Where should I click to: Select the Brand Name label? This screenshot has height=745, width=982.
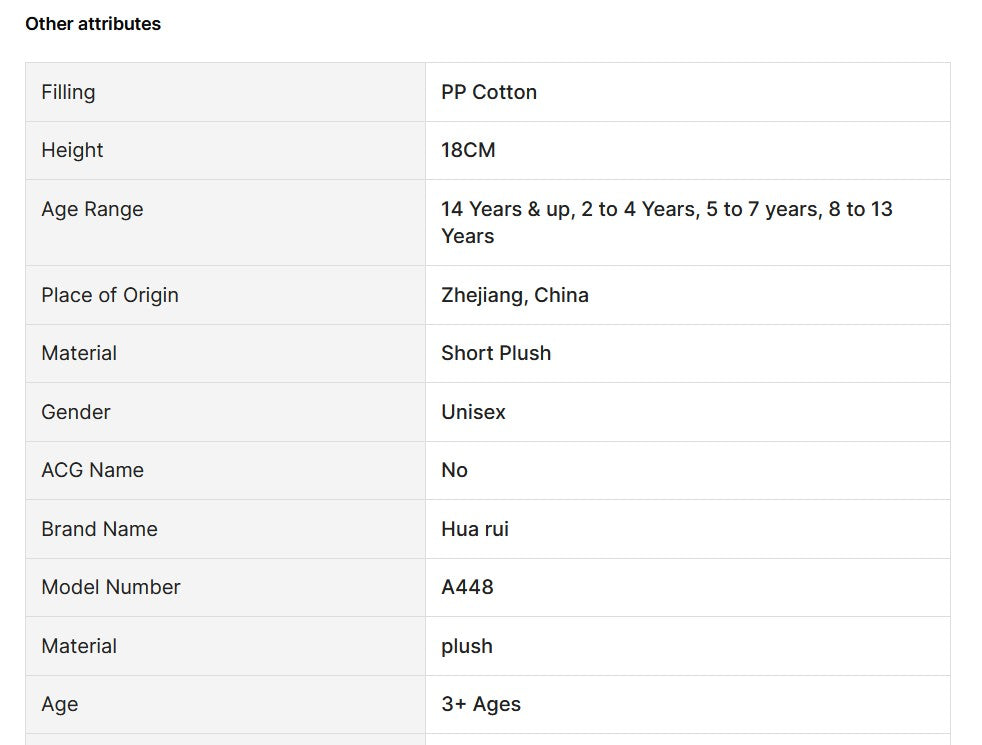point(99,529)
